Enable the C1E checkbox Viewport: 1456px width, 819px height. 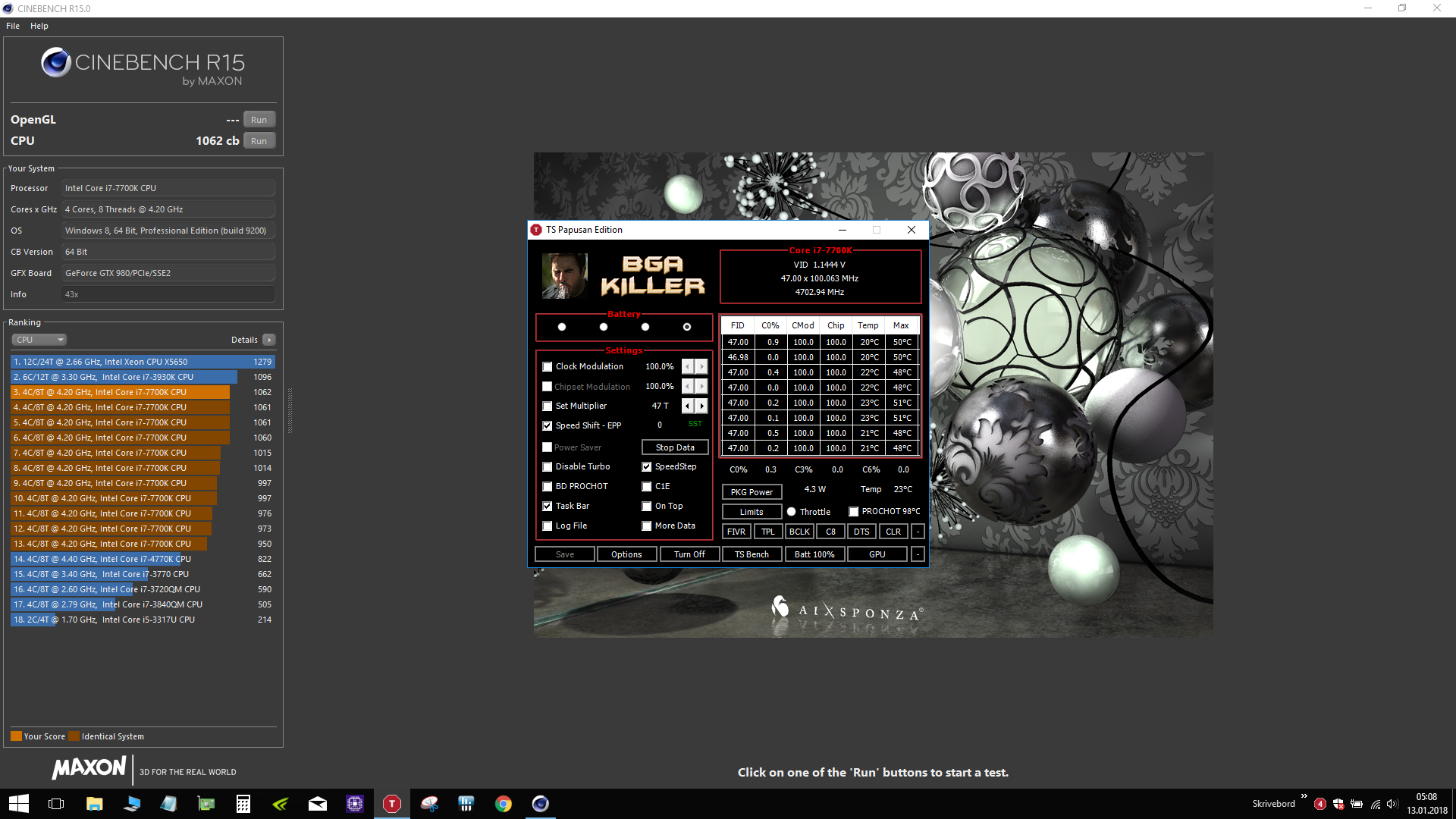(647, 487)
